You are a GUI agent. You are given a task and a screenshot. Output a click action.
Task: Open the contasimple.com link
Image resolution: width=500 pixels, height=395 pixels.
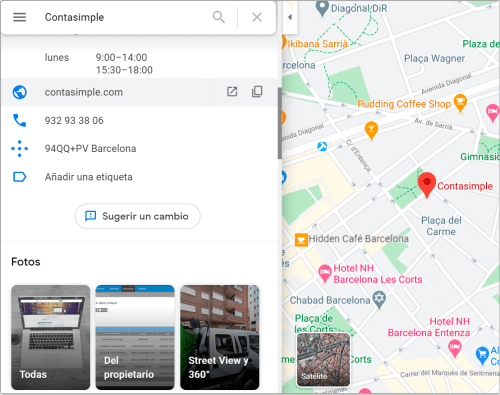tap(84, 92)
